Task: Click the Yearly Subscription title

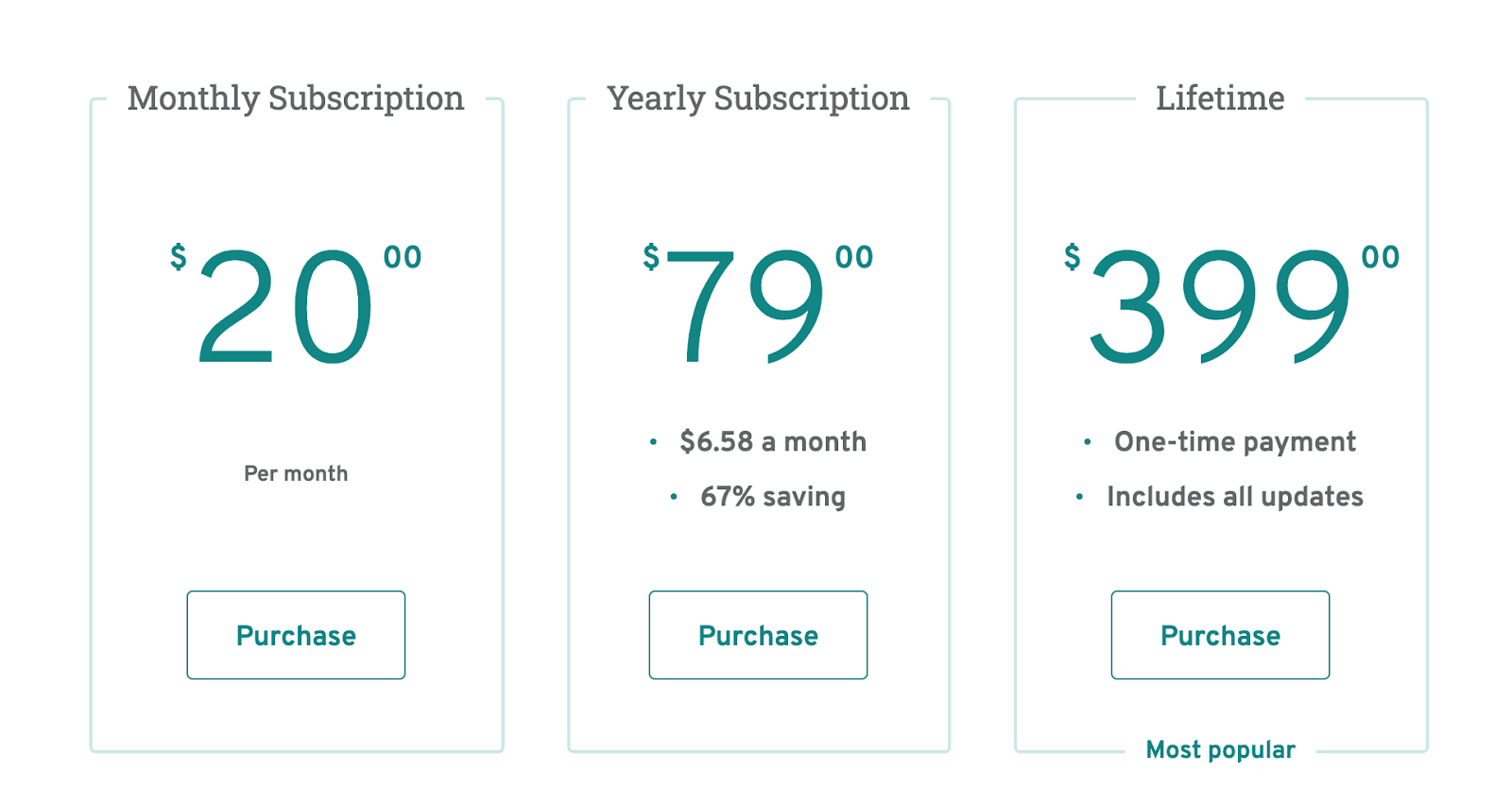Action: point(758,98)
